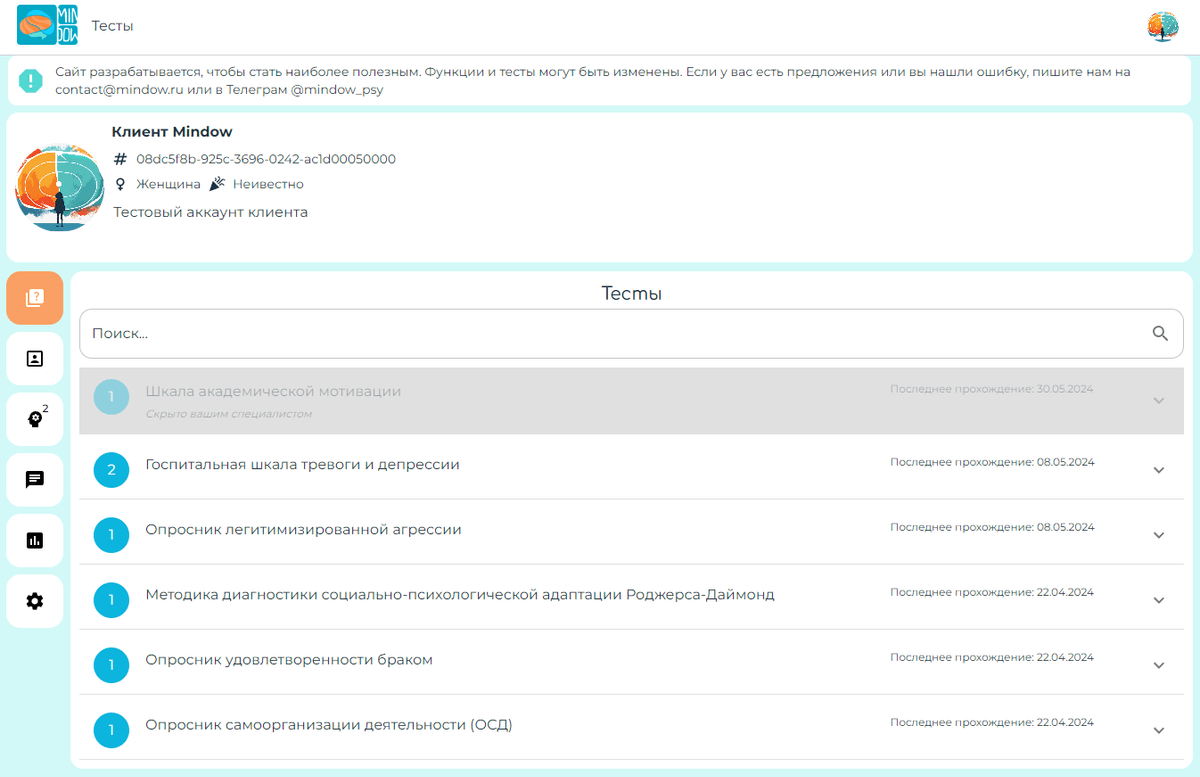Click the hash icon beside the client ID
Screen dimensions: 1200x777
tap(121, 159)
